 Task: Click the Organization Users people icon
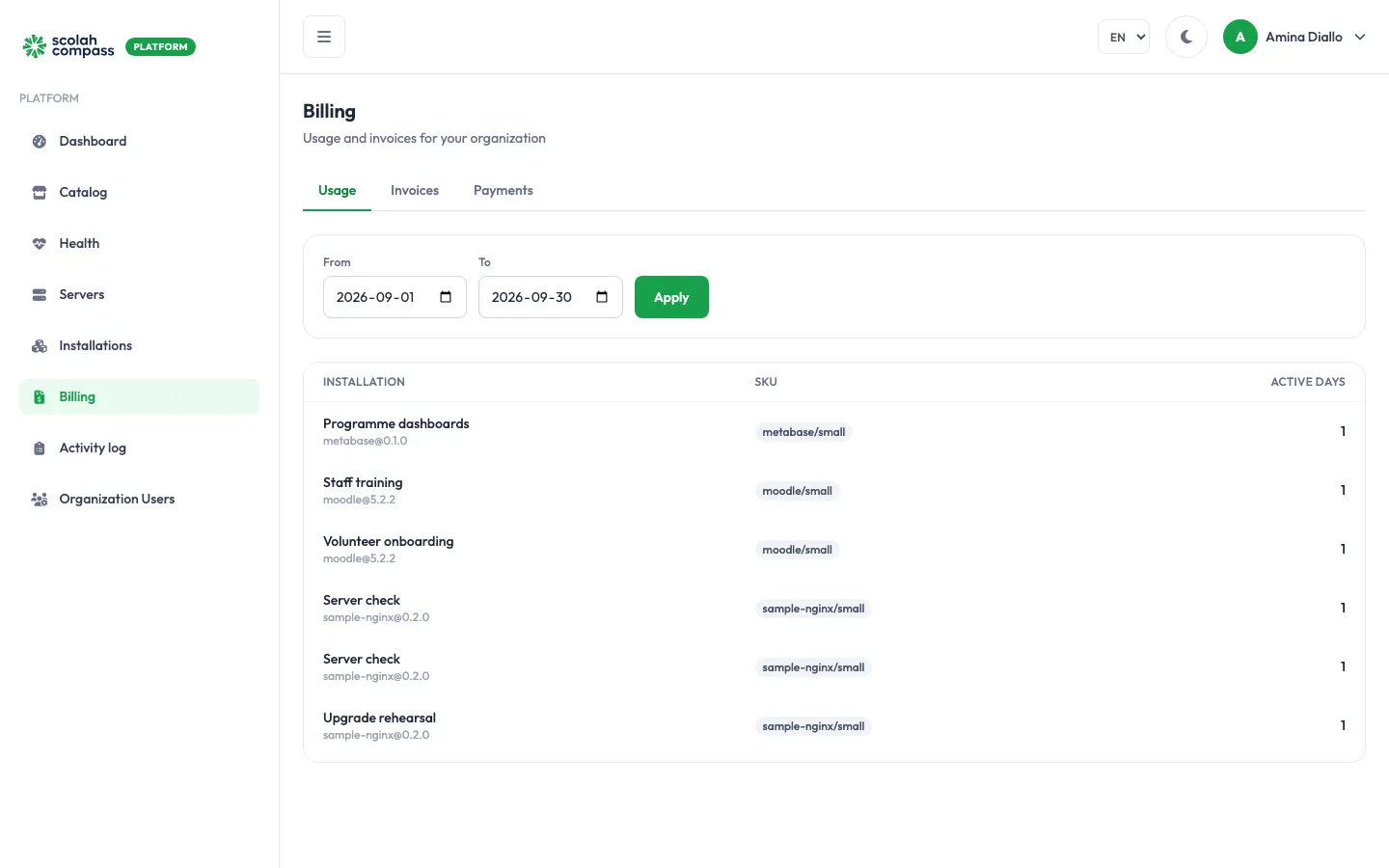(x=40, y=500)
